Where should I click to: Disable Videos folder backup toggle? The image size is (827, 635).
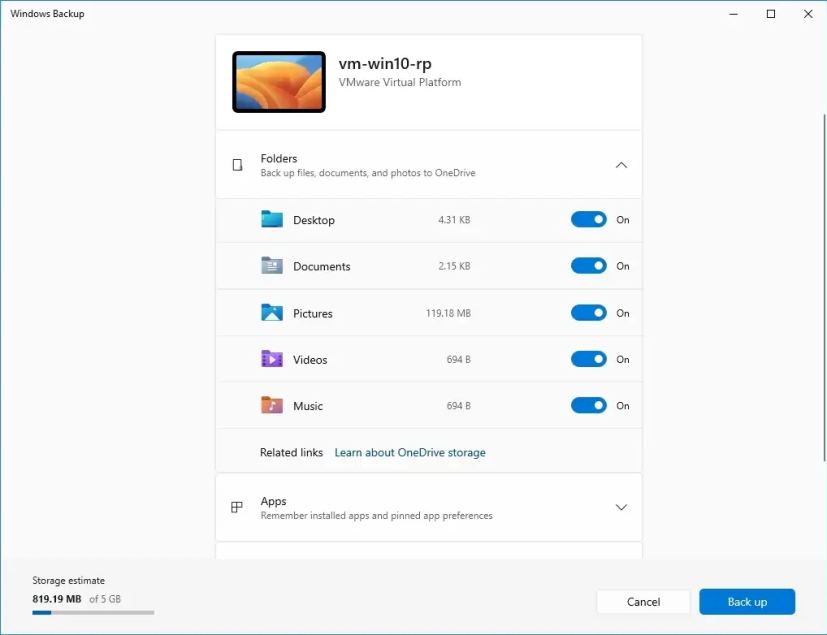click(x=589, y=359)
